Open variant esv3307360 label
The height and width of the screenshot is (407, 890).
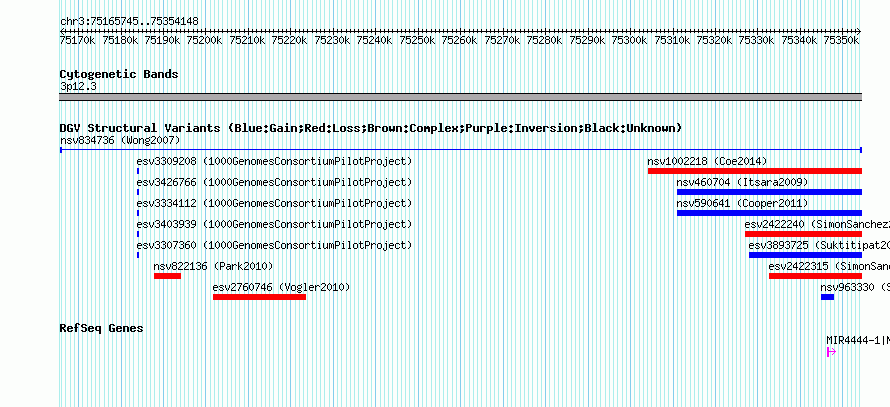[274, 245]
